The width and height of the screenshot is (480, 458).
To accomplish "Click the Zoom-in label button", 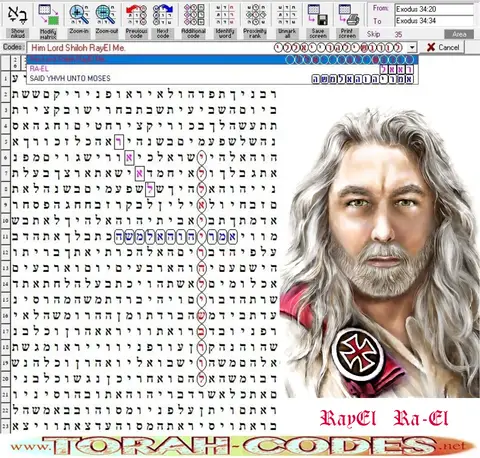I will point(79,33).
